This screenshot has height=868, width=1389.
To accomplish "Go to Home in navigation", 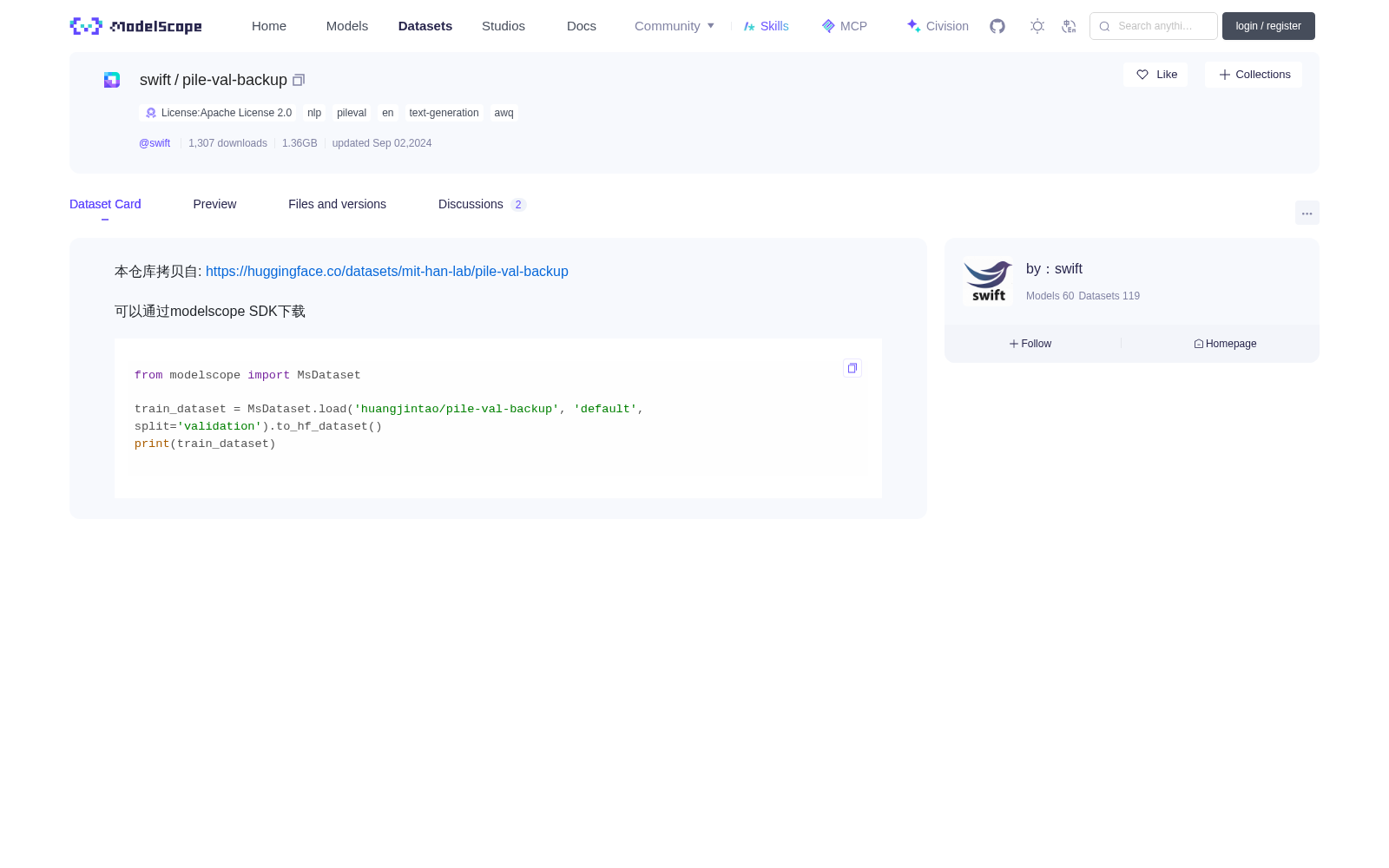I will (269, 26).
